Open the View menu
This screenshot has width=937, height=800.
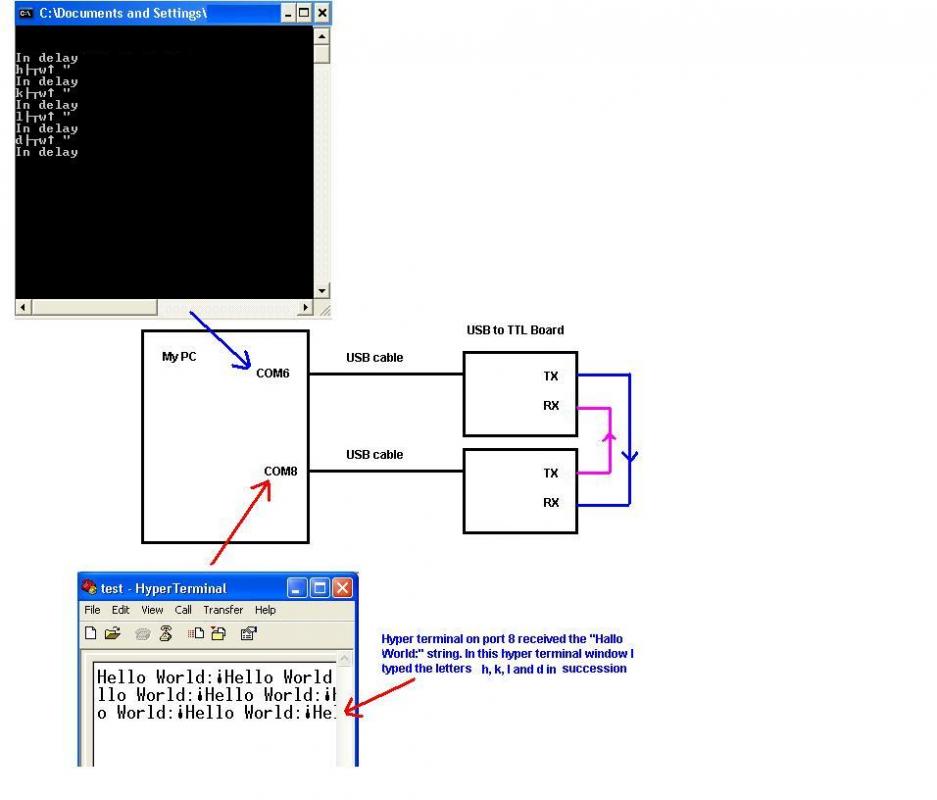pos(151,609)
